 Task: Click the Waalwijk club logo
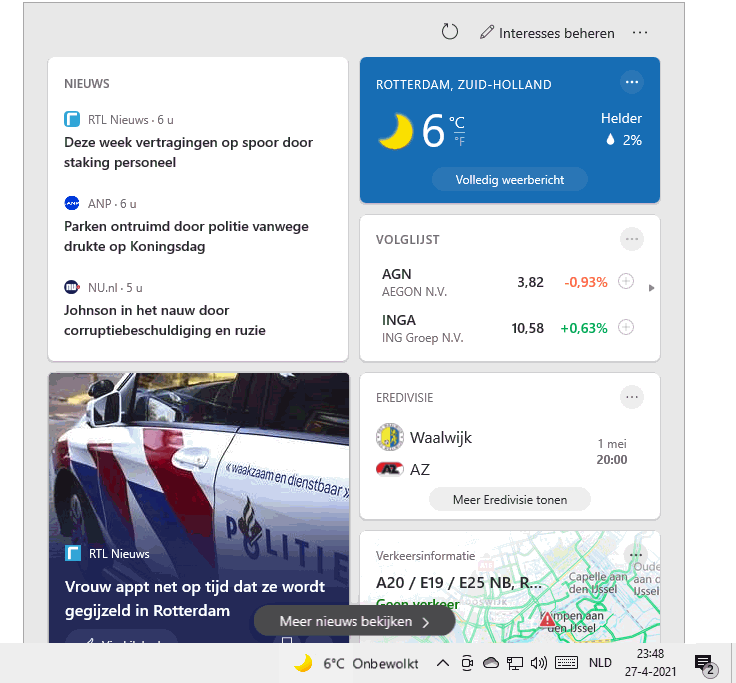pyautogui.click(x=390, y=437)
